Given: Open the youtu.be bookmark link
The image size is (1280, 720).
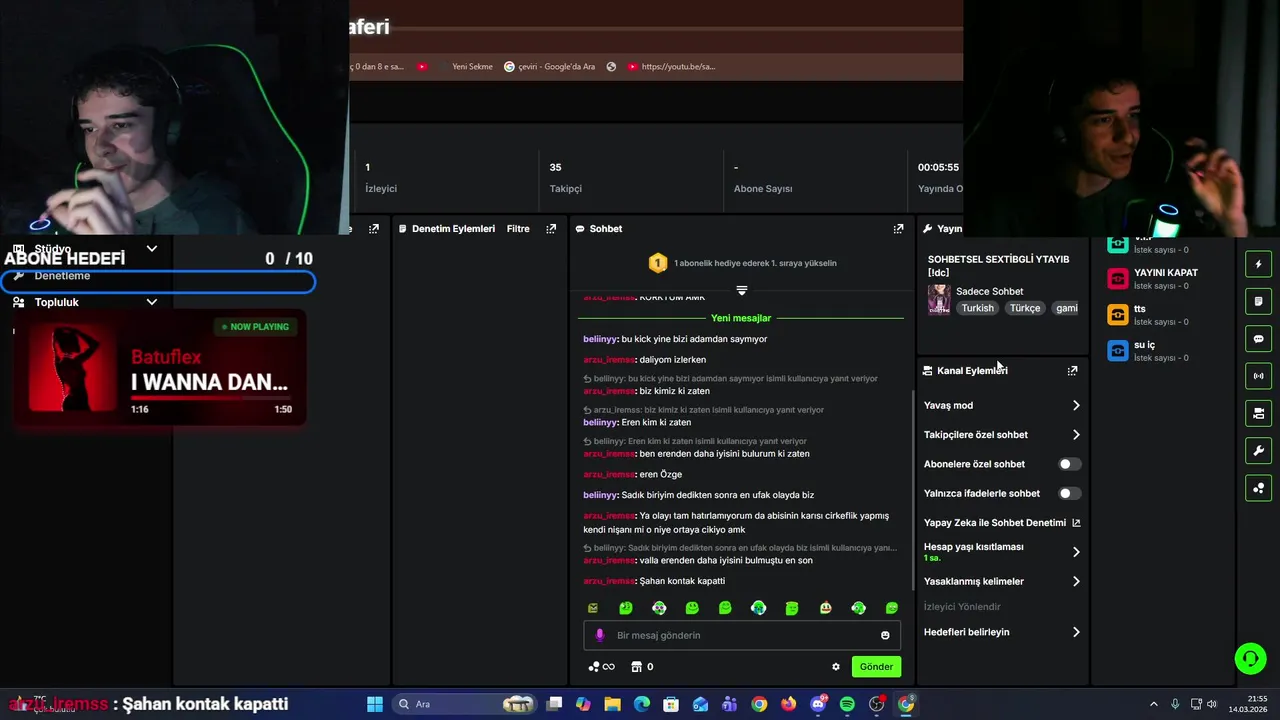Looking at the screenshot, I should click(671, 67).
